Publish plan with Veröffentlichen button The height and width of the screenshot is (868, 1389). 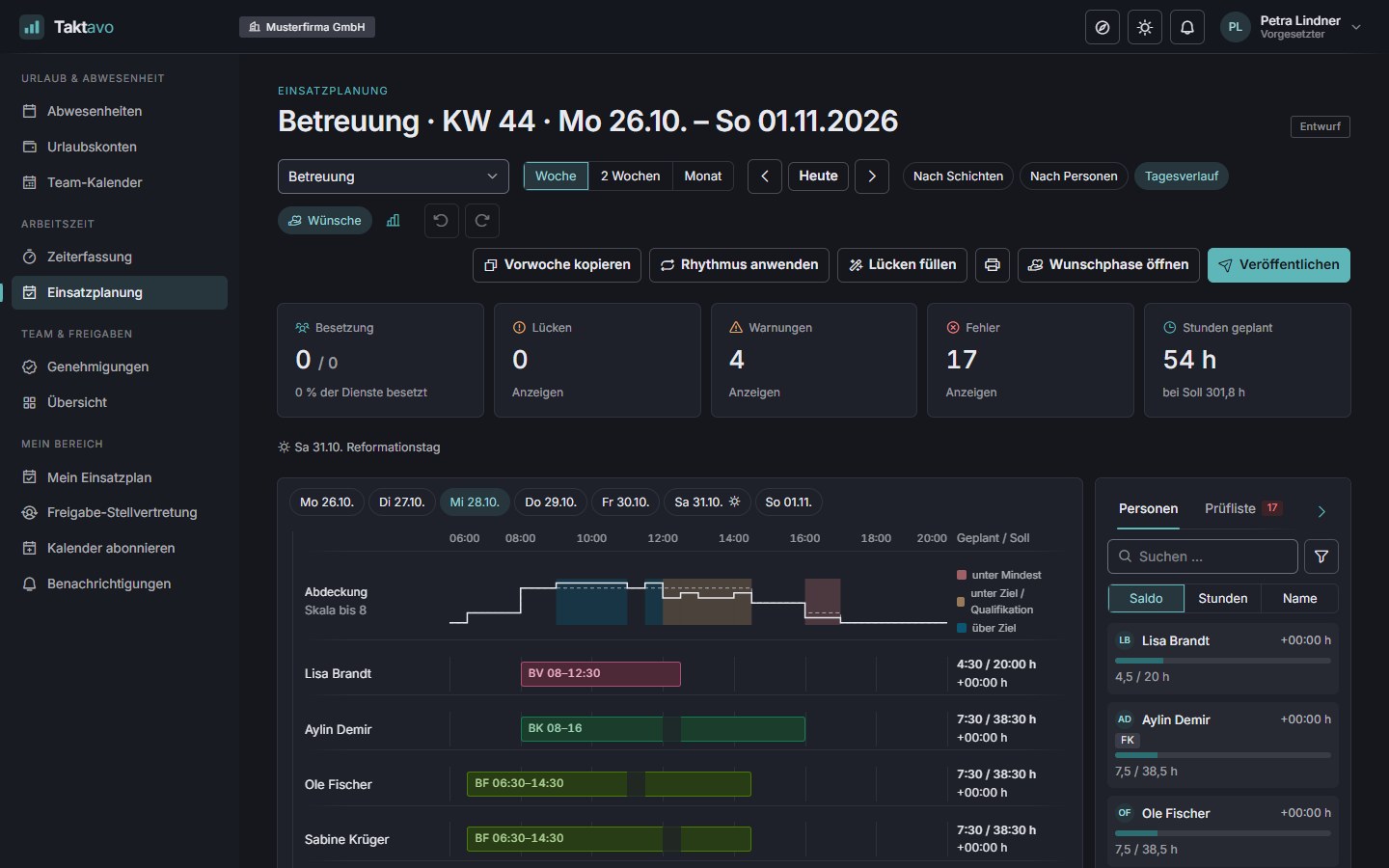1279,265
